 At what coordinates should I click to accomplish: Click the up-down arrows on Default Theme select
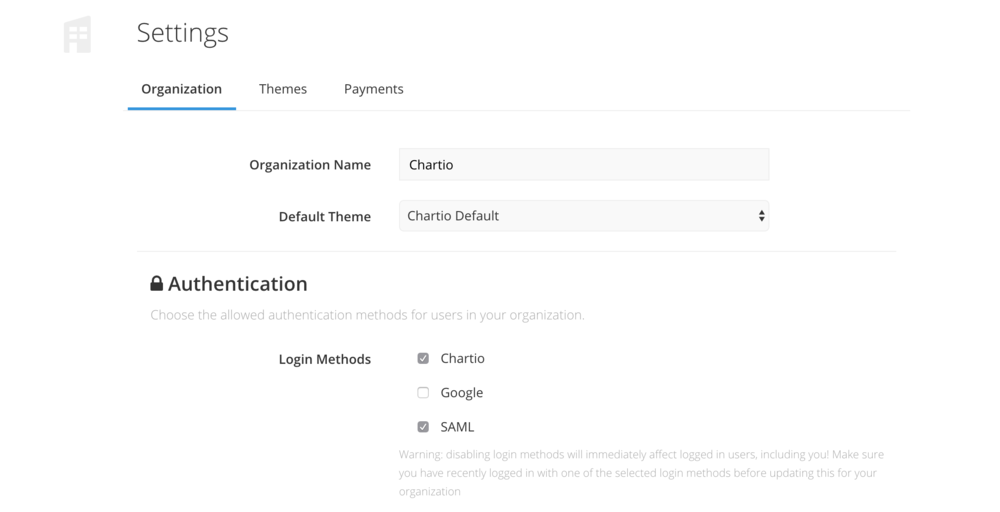point(761,216)
